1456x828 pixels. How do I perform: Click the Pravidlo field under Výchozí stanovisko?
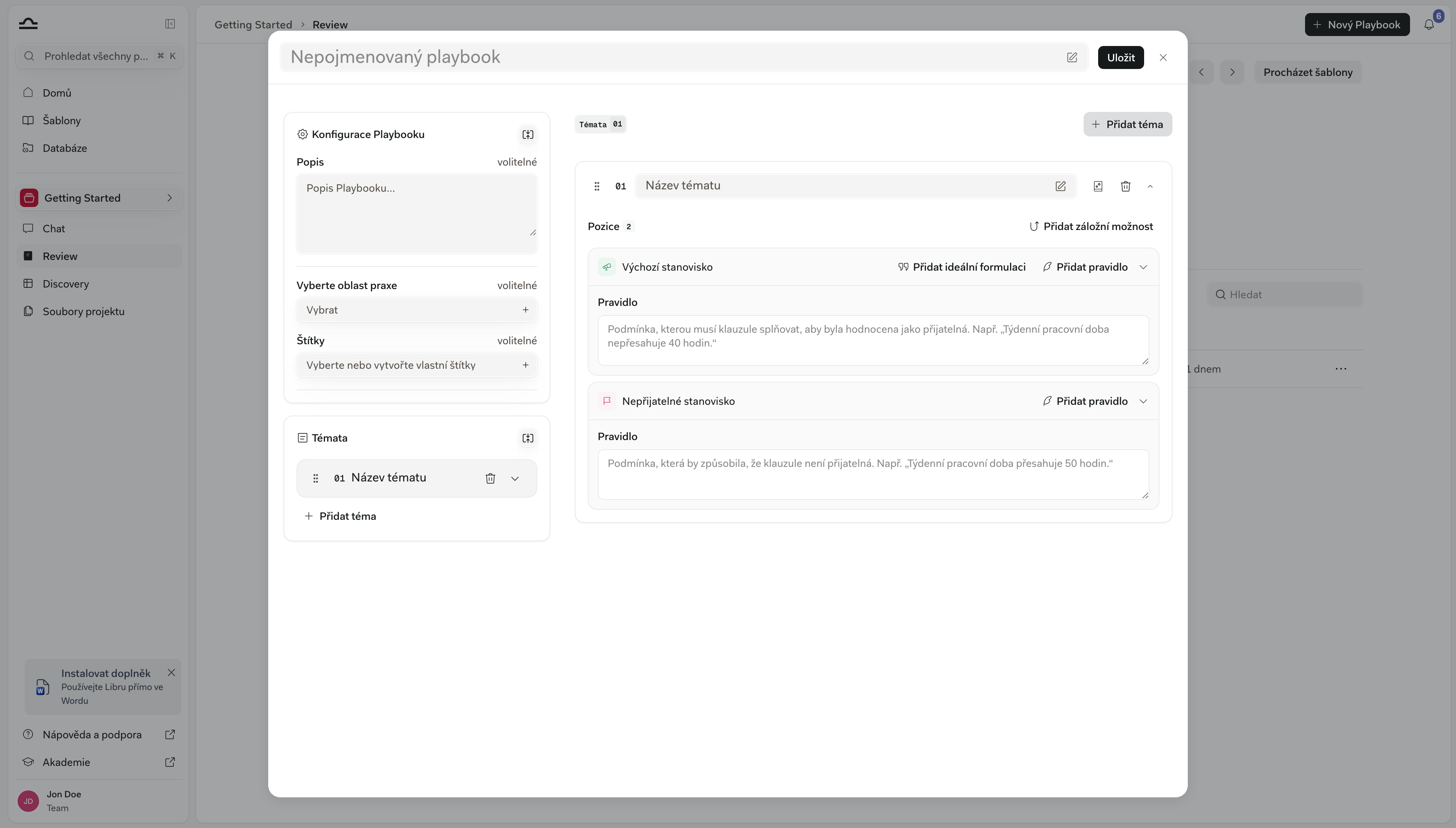(x=873, y=340)
